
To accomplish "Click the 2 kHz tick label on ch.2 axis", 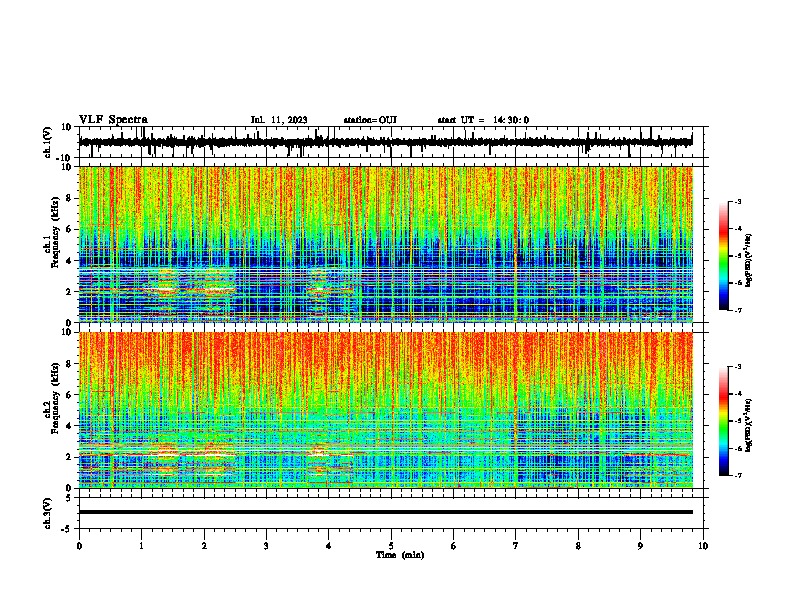I will 70,457.
